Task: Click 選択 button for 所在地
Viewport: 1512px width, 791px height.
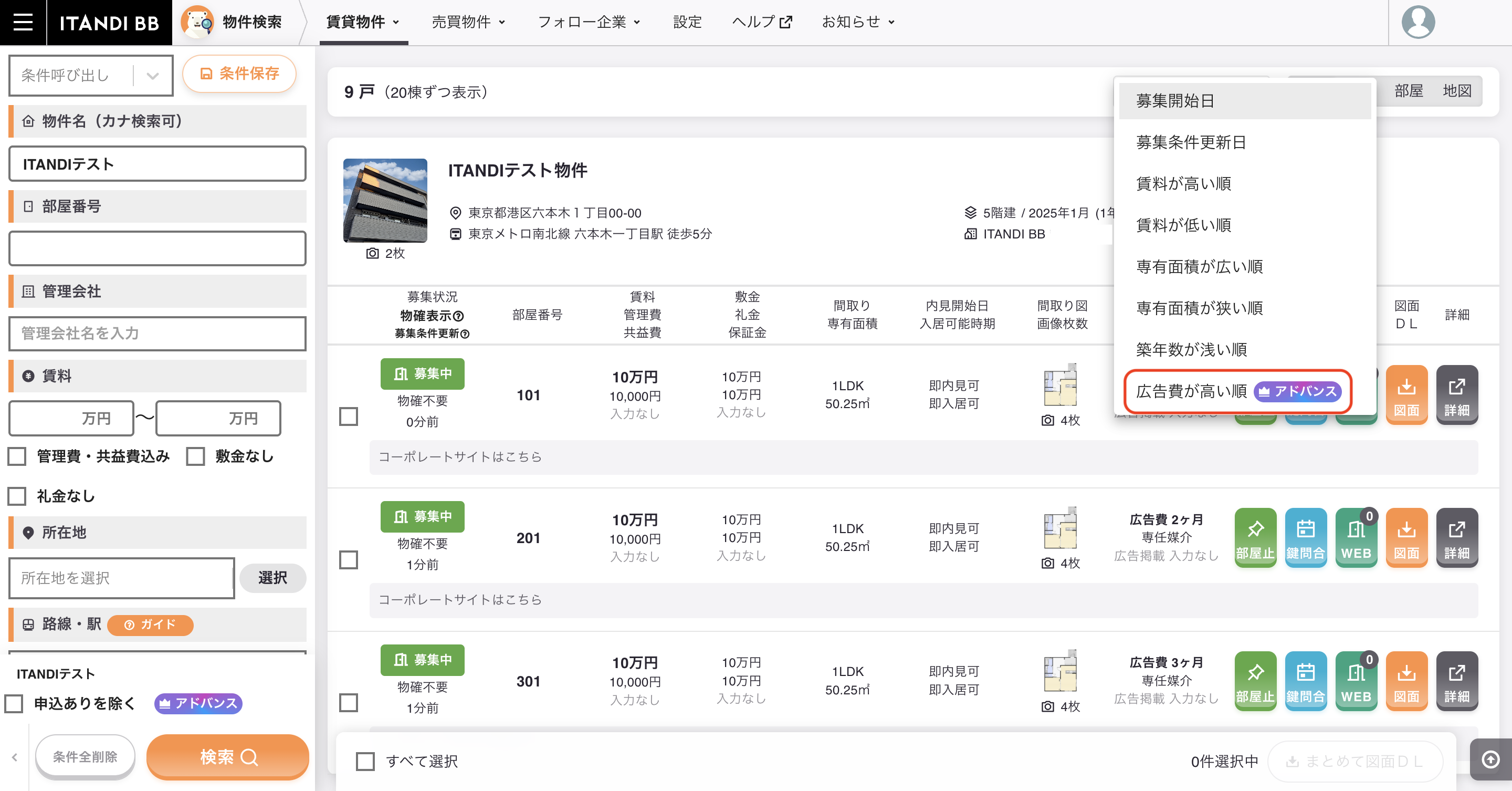Action: tap(272, 578)
